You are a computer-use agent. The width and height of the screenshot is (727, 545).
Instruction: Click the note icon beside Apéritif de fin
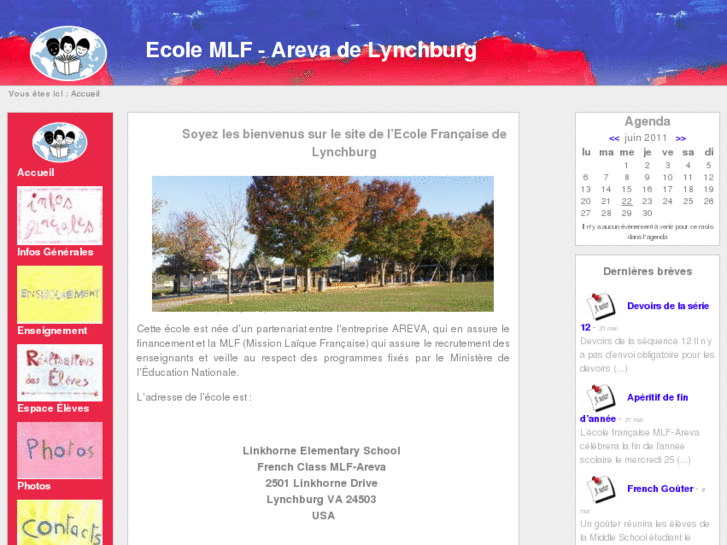[x=600, y=398]
